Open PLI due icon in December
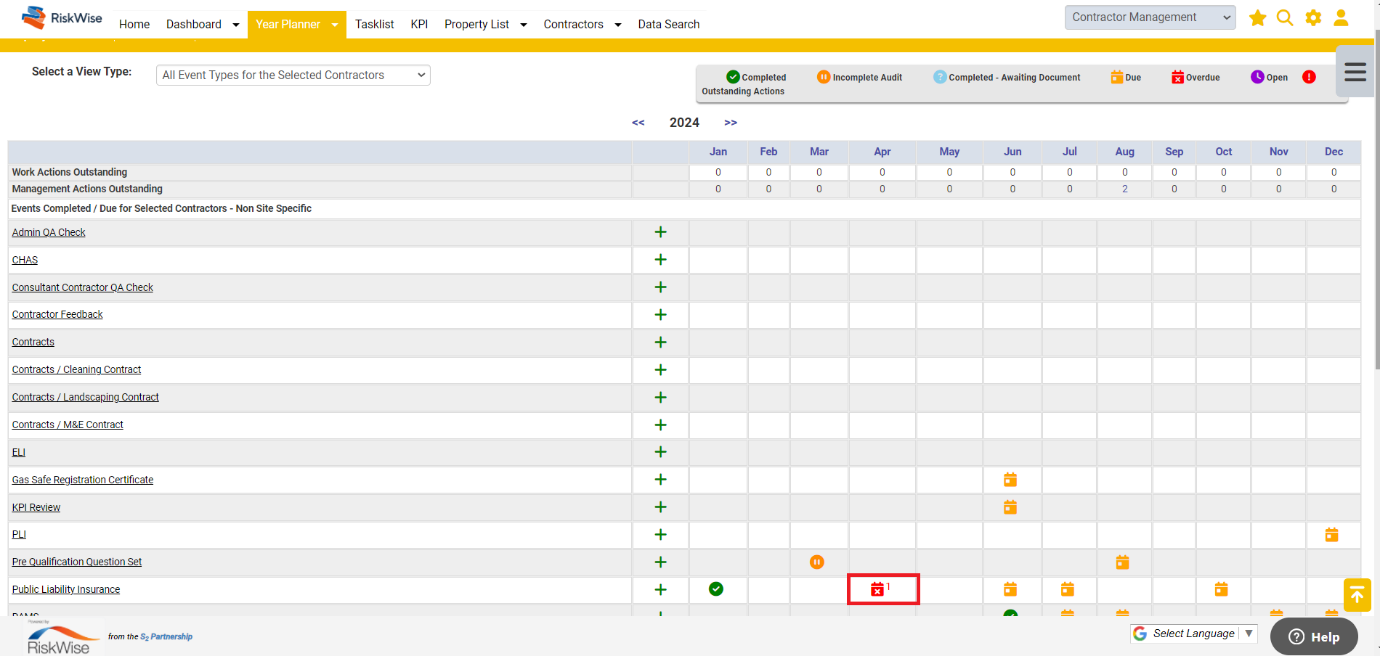The image size is (1380, 656). click(x=1332, y=535)
